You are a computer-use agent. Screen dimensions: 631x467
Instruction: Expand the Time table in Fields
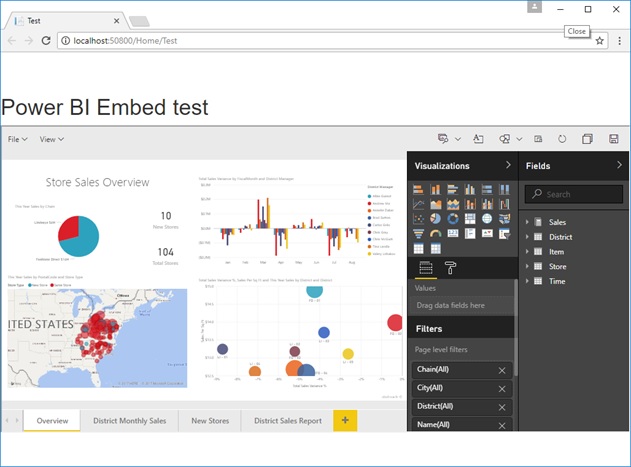527,281
